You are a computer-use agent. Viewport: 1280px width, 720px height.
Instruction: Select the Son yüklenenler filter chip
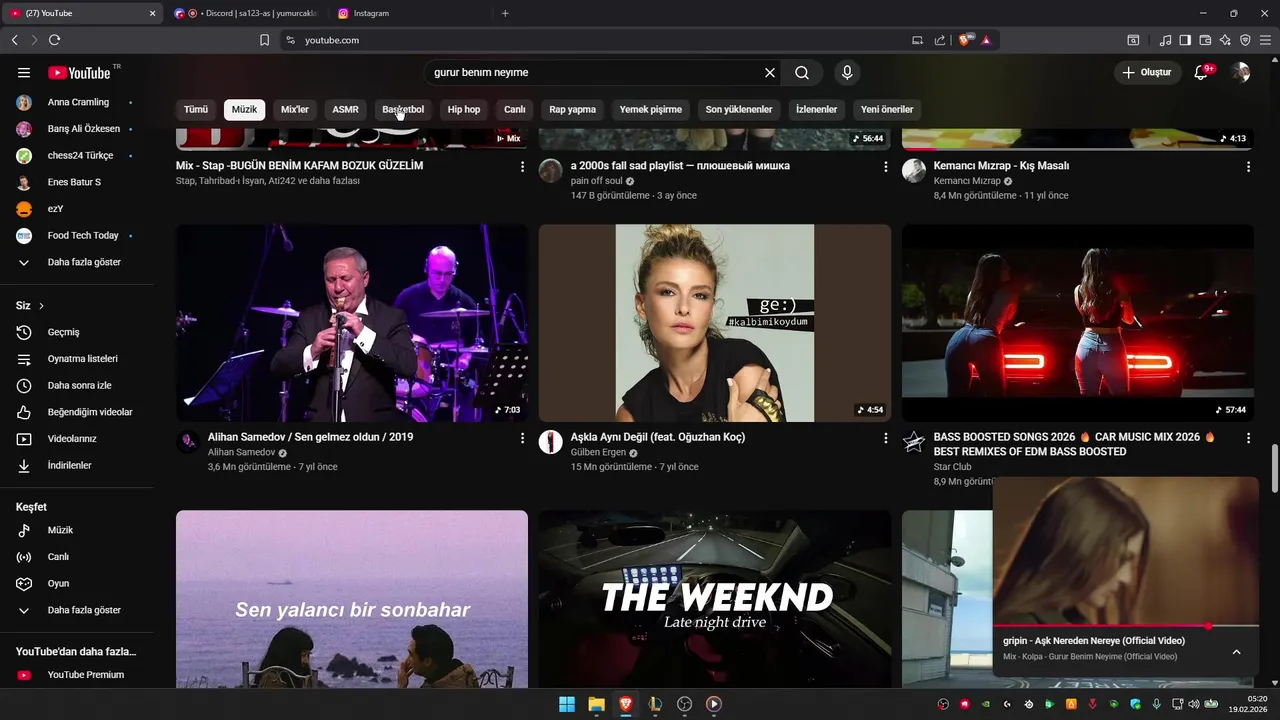click(x=739, y=109)
